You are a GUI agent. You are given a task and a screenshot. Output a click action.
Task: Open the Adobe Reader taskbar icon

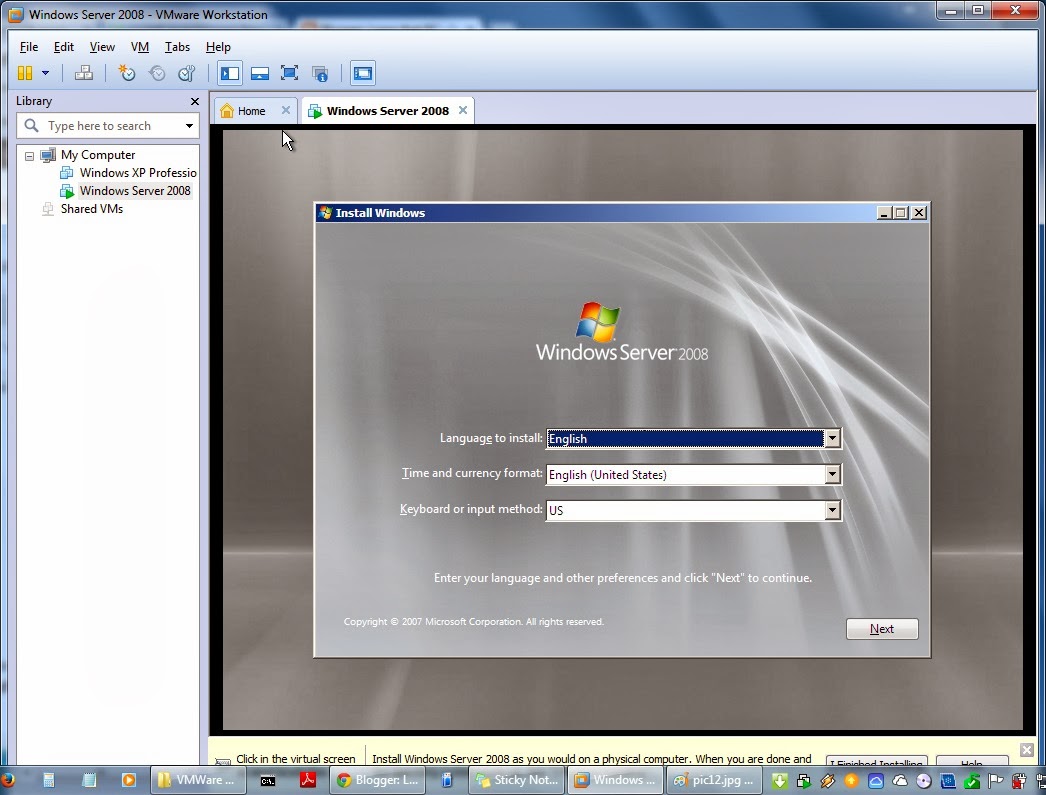(308, 780)
